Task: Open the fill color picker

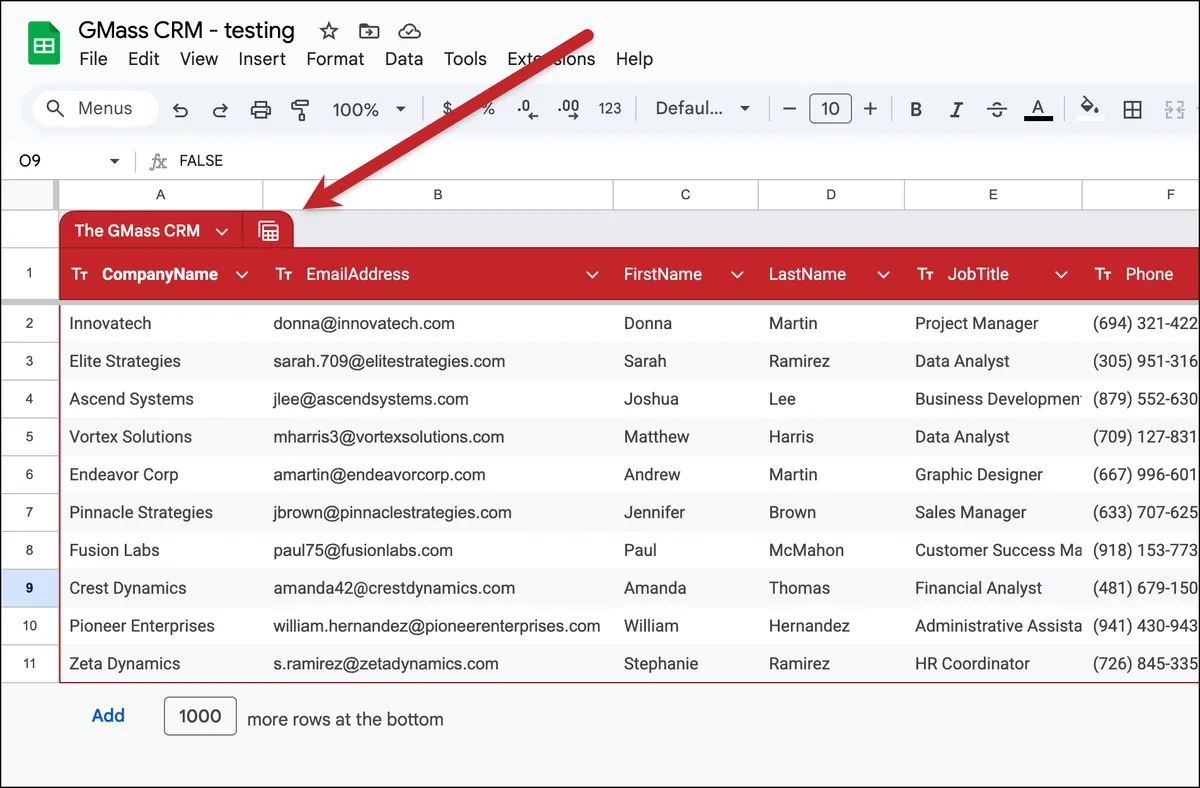Action: point(1091,108)
